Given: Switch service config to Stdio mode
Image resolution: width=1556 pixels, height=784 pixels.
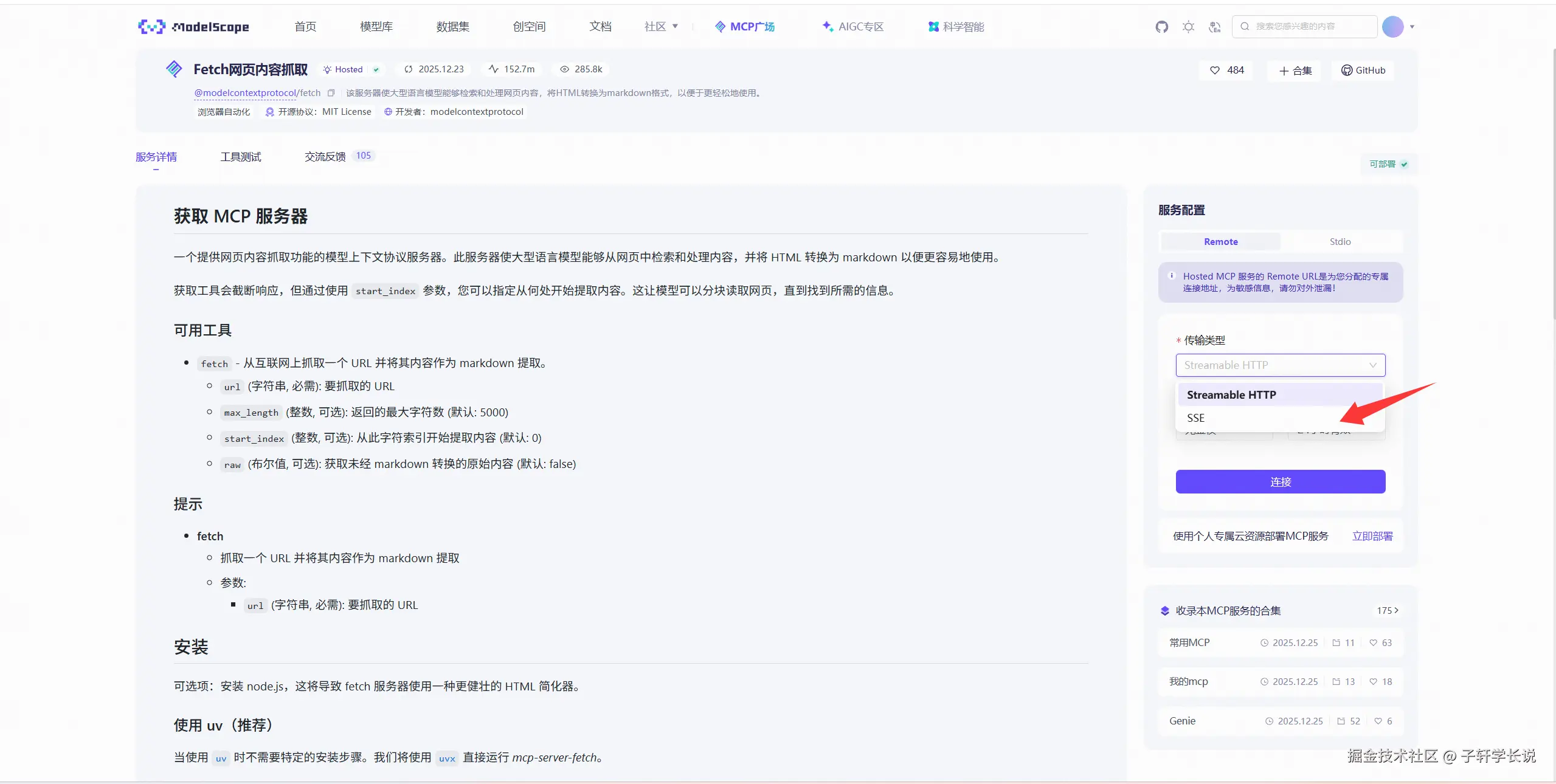Looking at the screenshot, I should tap(1340, 242).
